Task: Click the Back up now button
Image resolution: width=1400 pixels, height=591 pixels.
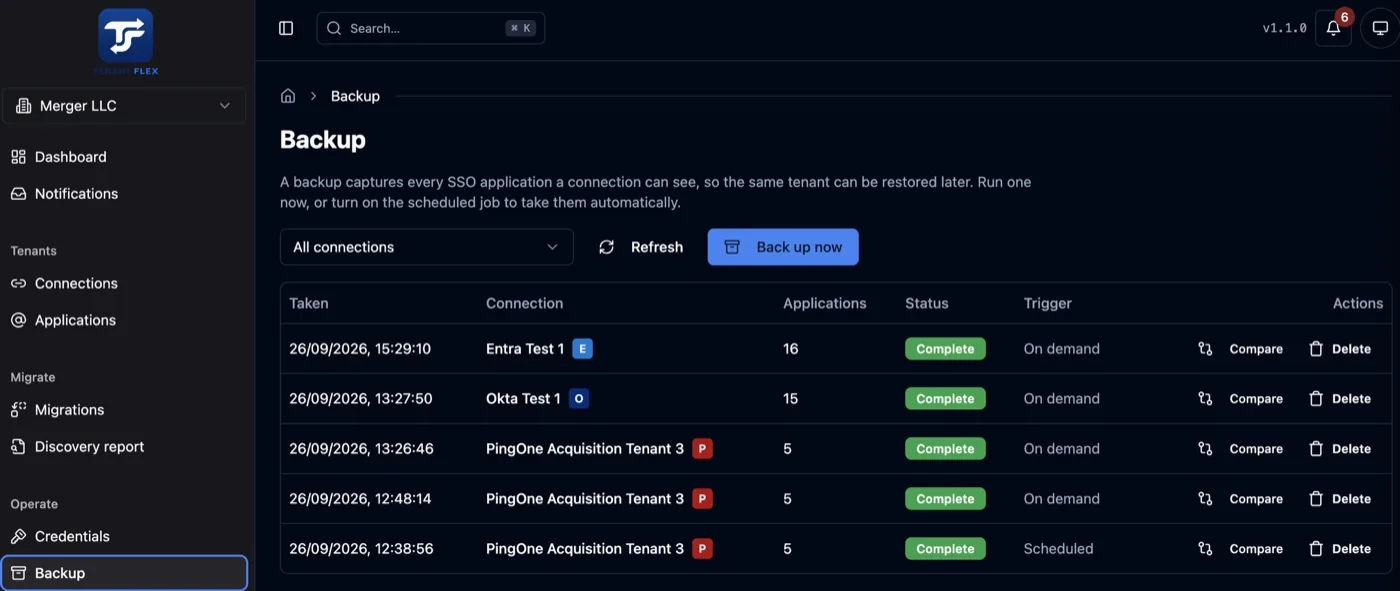Action: click(783, 247)
